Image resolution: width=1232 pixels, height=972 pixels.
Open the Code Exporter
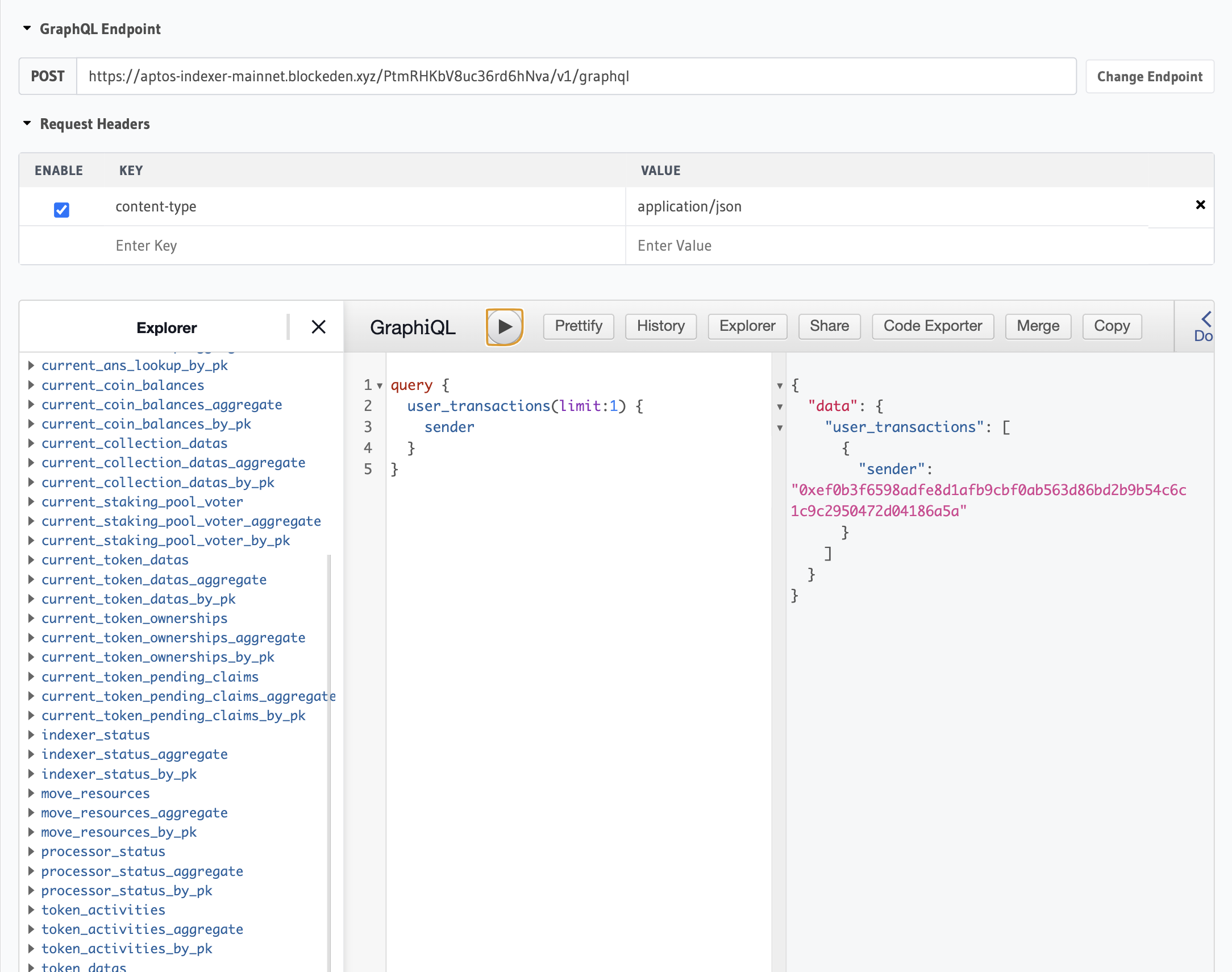coord(933,326)
